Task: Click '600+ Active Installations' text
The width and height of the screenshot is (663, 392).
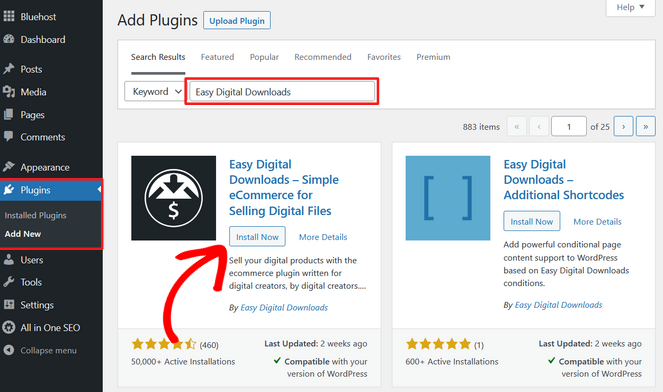Action: click(452, 362)
